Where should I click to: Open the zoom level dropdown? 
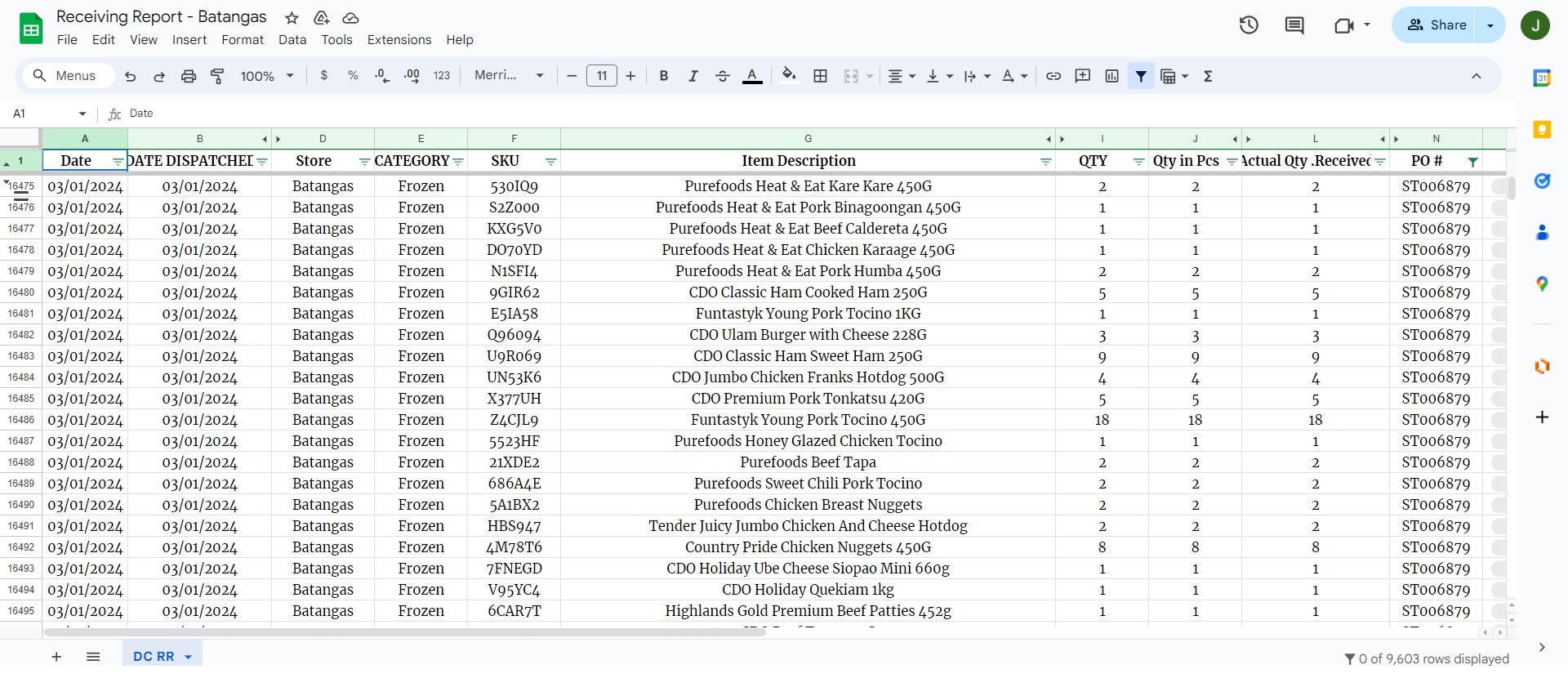click(267, 76)
